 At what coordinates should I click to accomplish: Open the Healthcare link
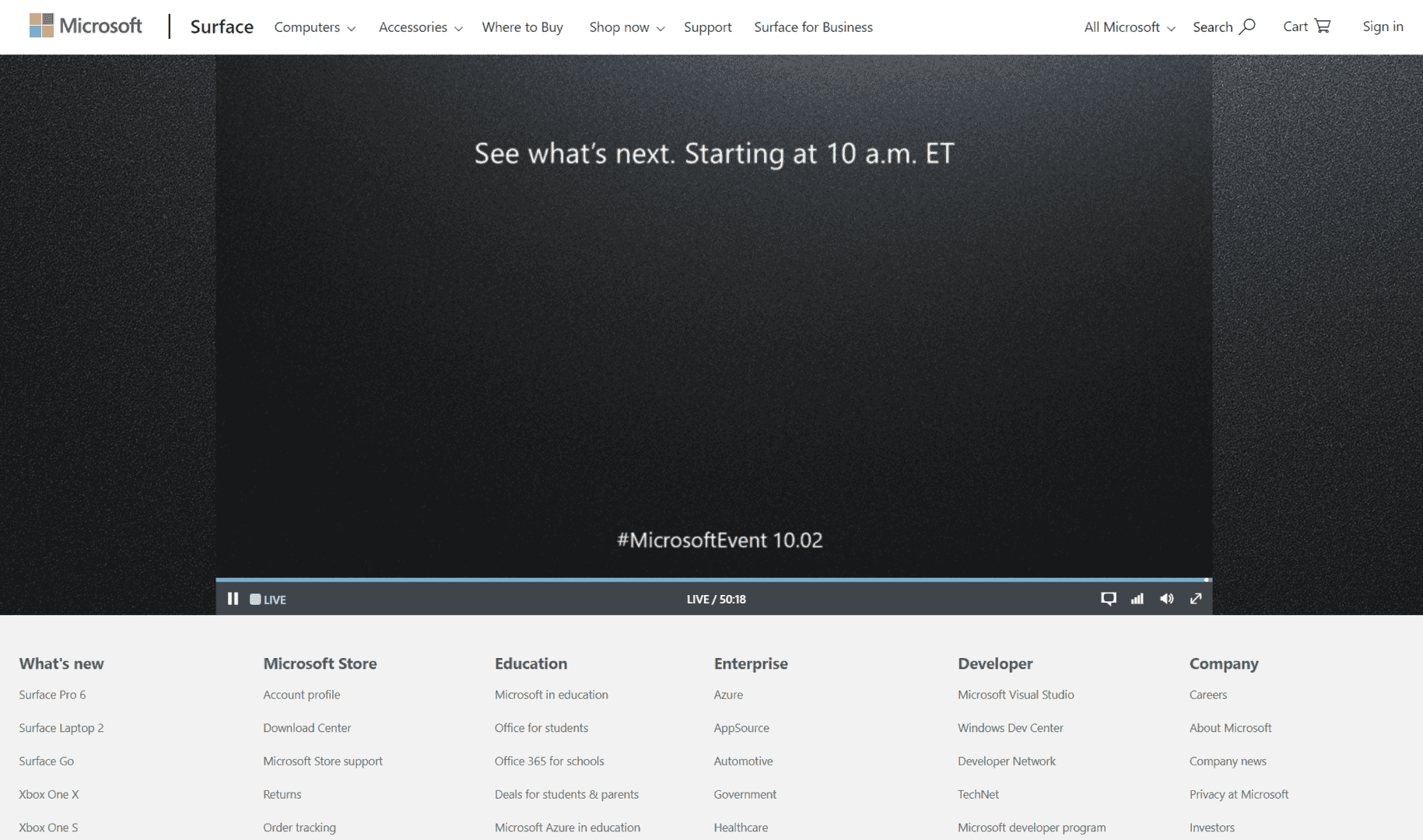click(741, 828)
